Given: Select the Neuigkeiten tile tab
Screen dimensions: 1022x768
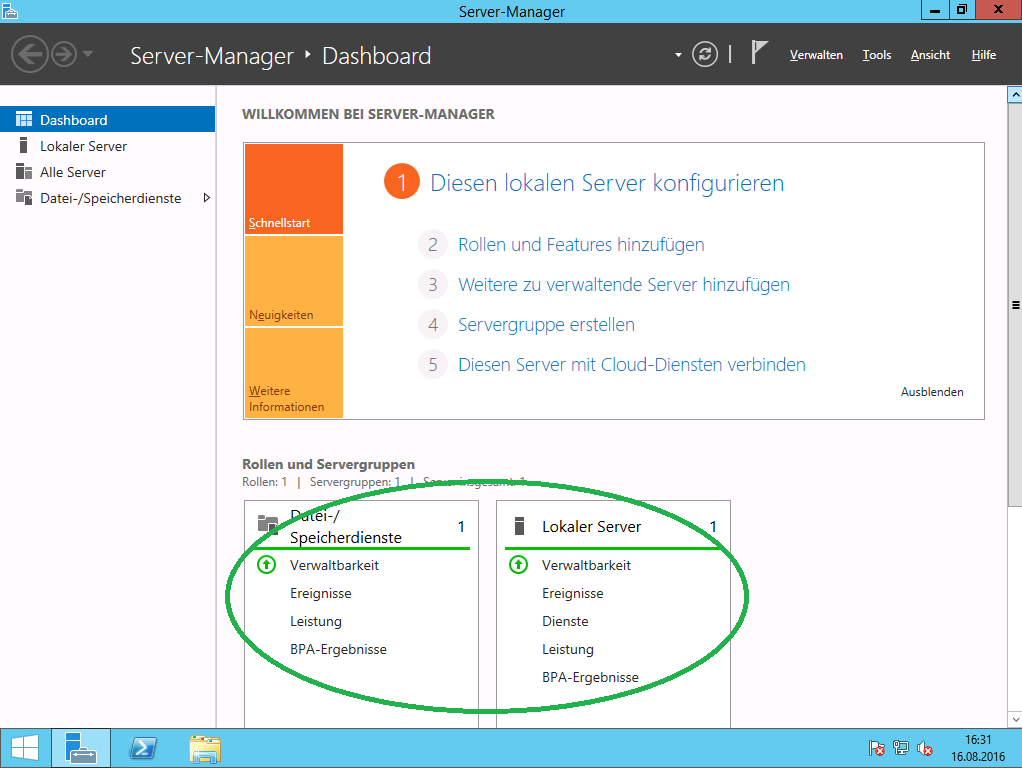Looking at the screenshot, I should click(293, 281).
